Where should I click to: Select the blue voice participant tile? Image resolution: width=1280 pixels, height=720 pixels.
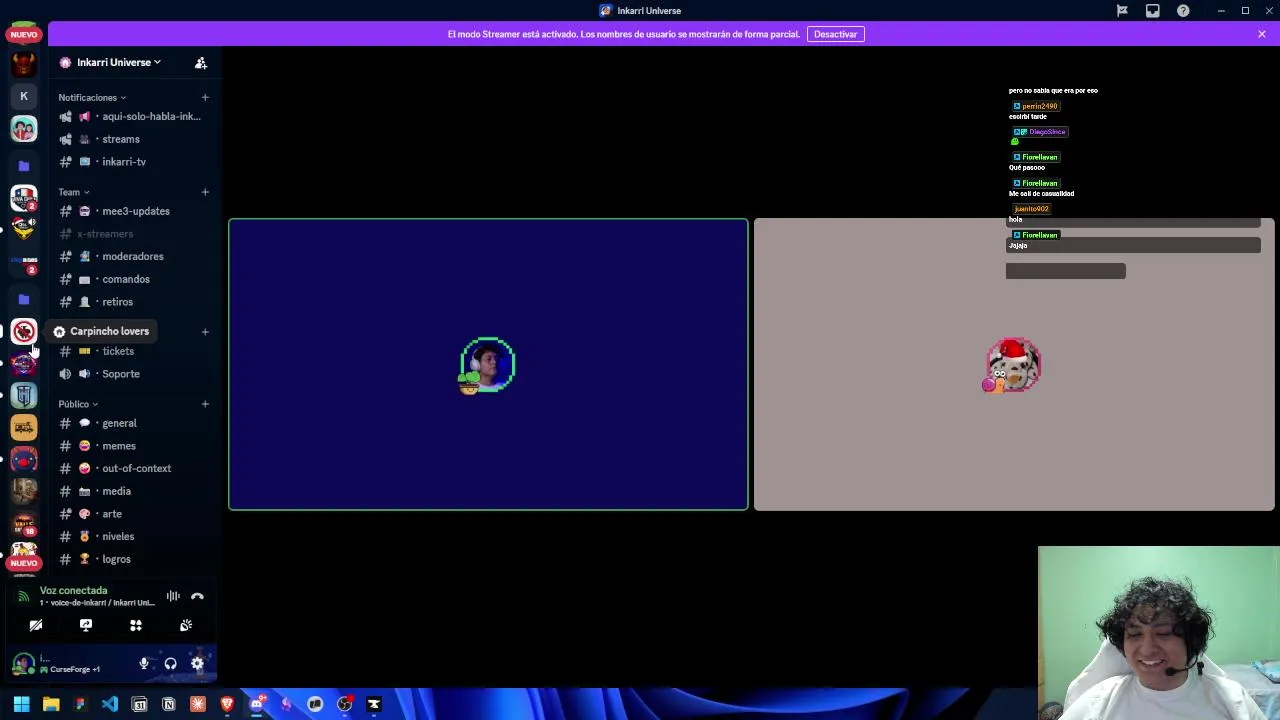point(488,364)
